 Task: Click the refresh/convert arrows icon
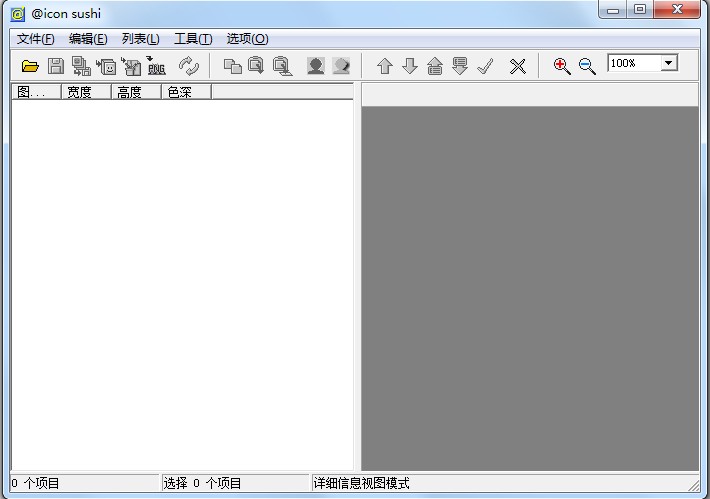(x=189, y=66)
